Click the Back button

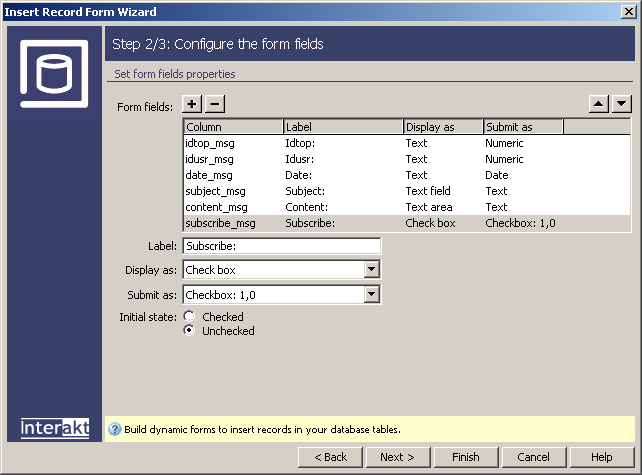tap(330, 457)
